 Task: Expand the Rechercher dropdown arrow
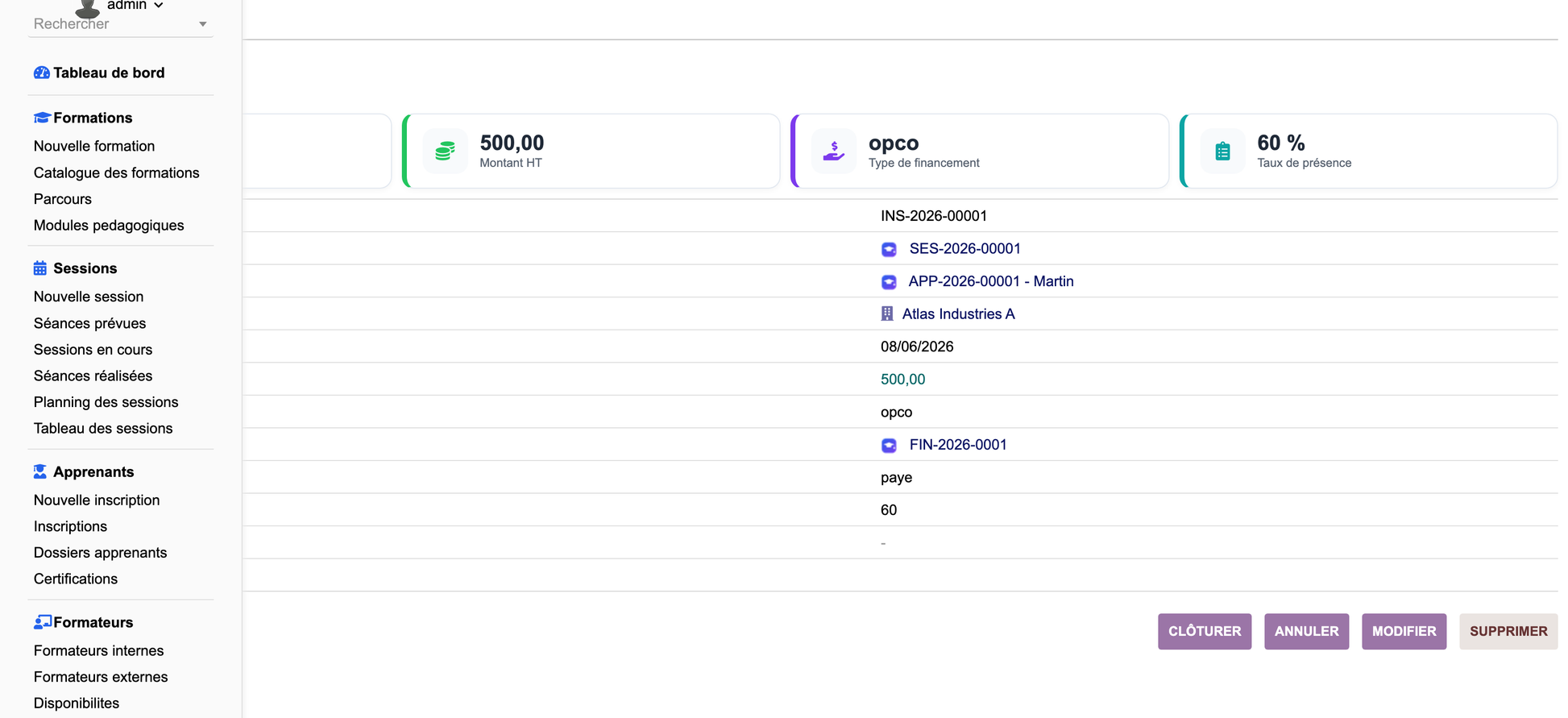point(203,24)
